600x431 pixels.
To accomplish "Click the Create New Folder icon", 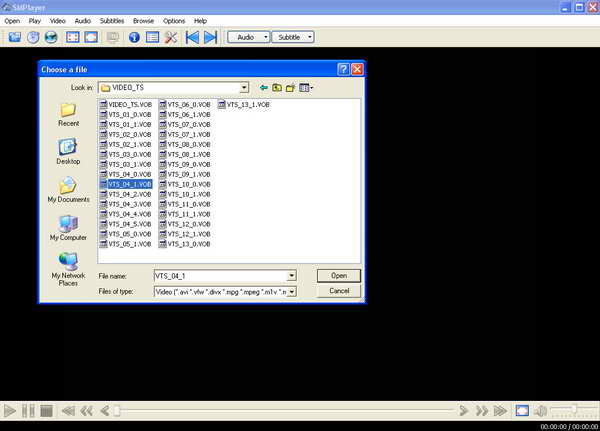I will click(x=290, y=88).
